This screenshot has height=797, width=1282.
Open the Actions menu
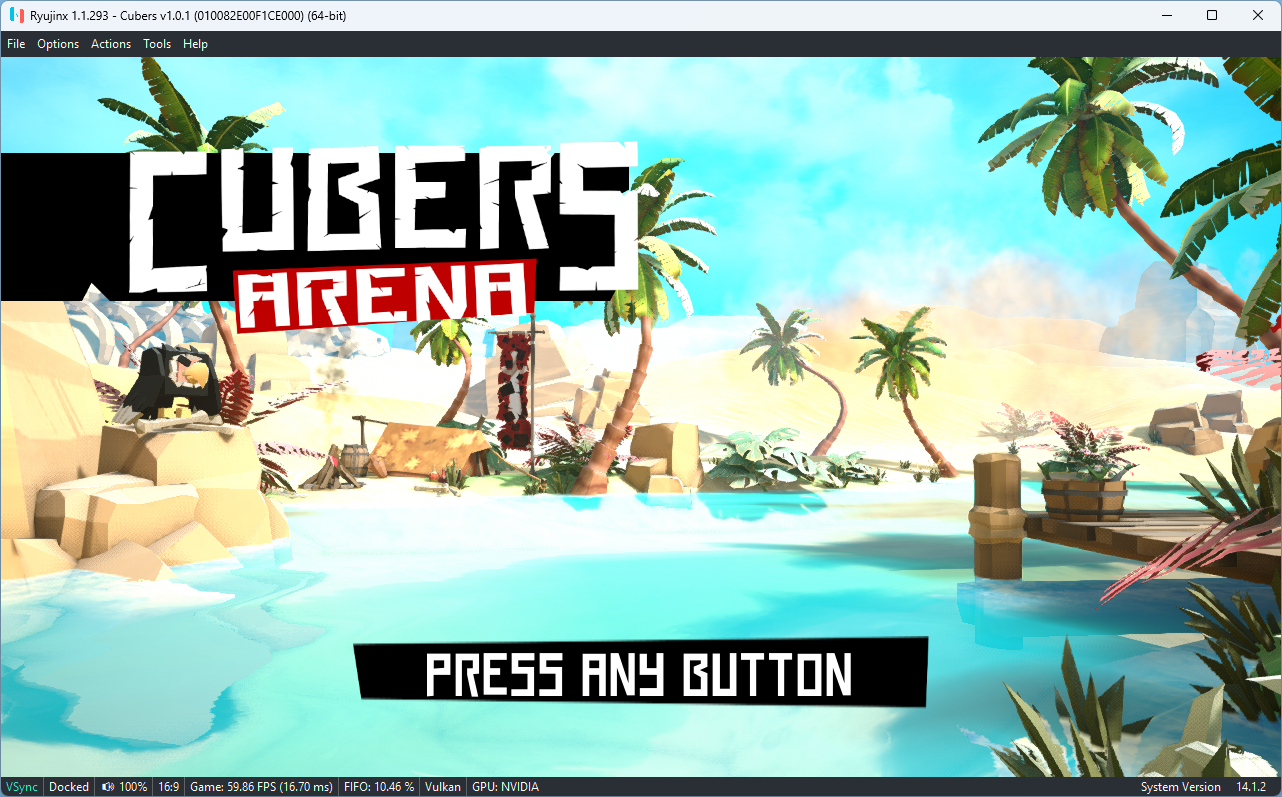[x=110, y=43]
